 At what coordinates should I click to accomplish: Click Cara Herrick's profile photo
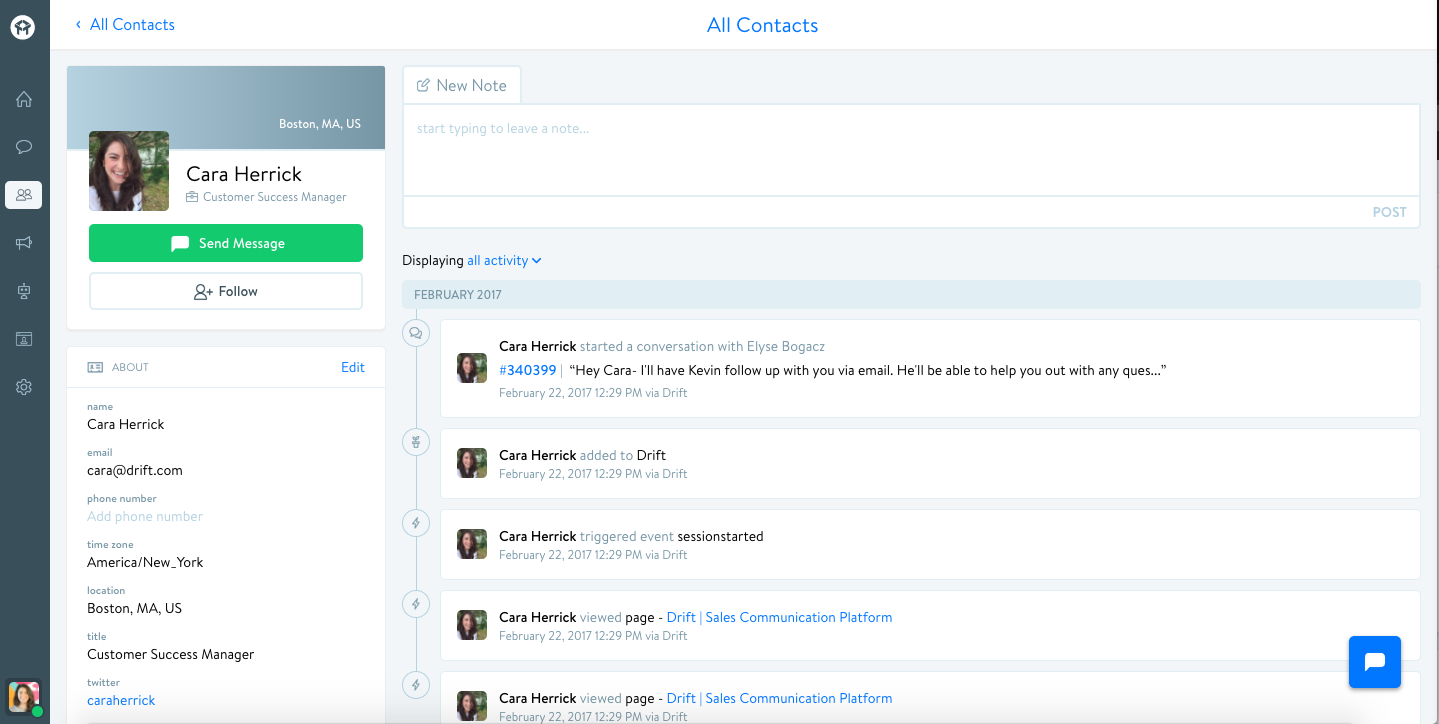(129, 171)
